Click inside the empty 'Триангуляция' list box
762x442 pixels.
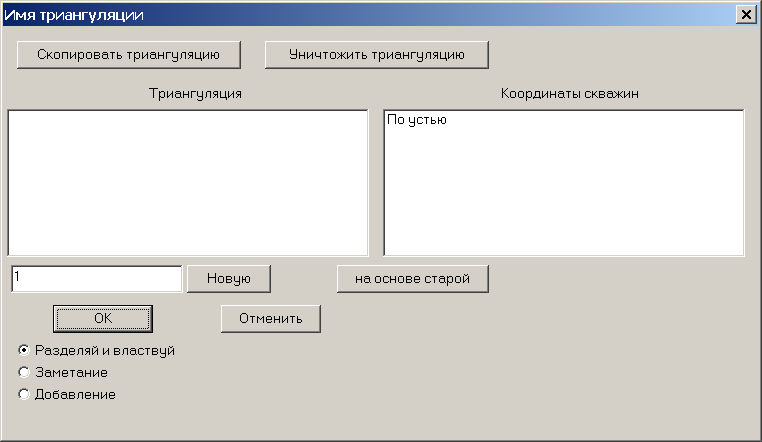tap(188, 183)
